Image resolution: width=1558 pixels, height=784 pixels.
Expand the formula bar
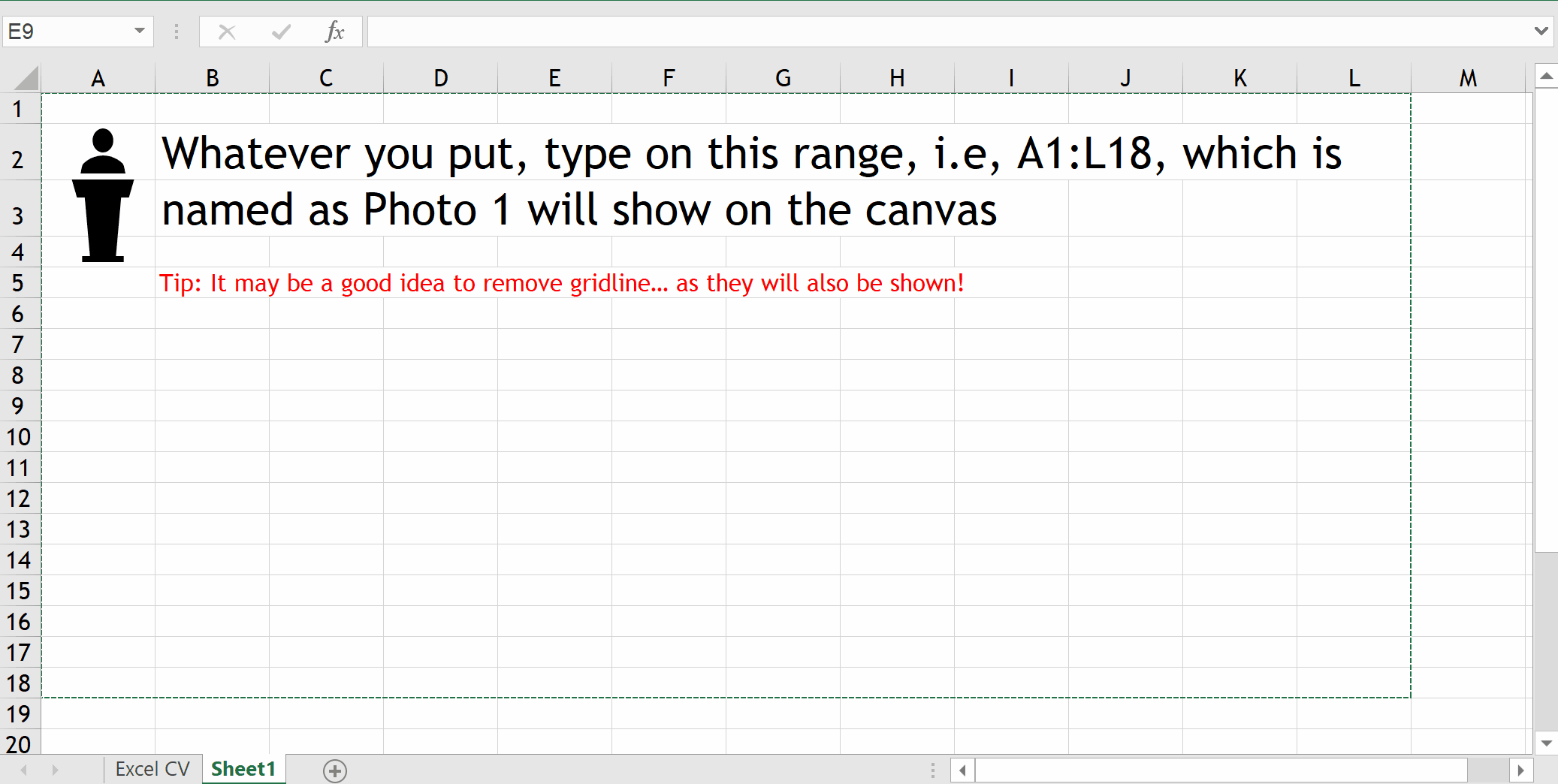(x=1541, y=32)
